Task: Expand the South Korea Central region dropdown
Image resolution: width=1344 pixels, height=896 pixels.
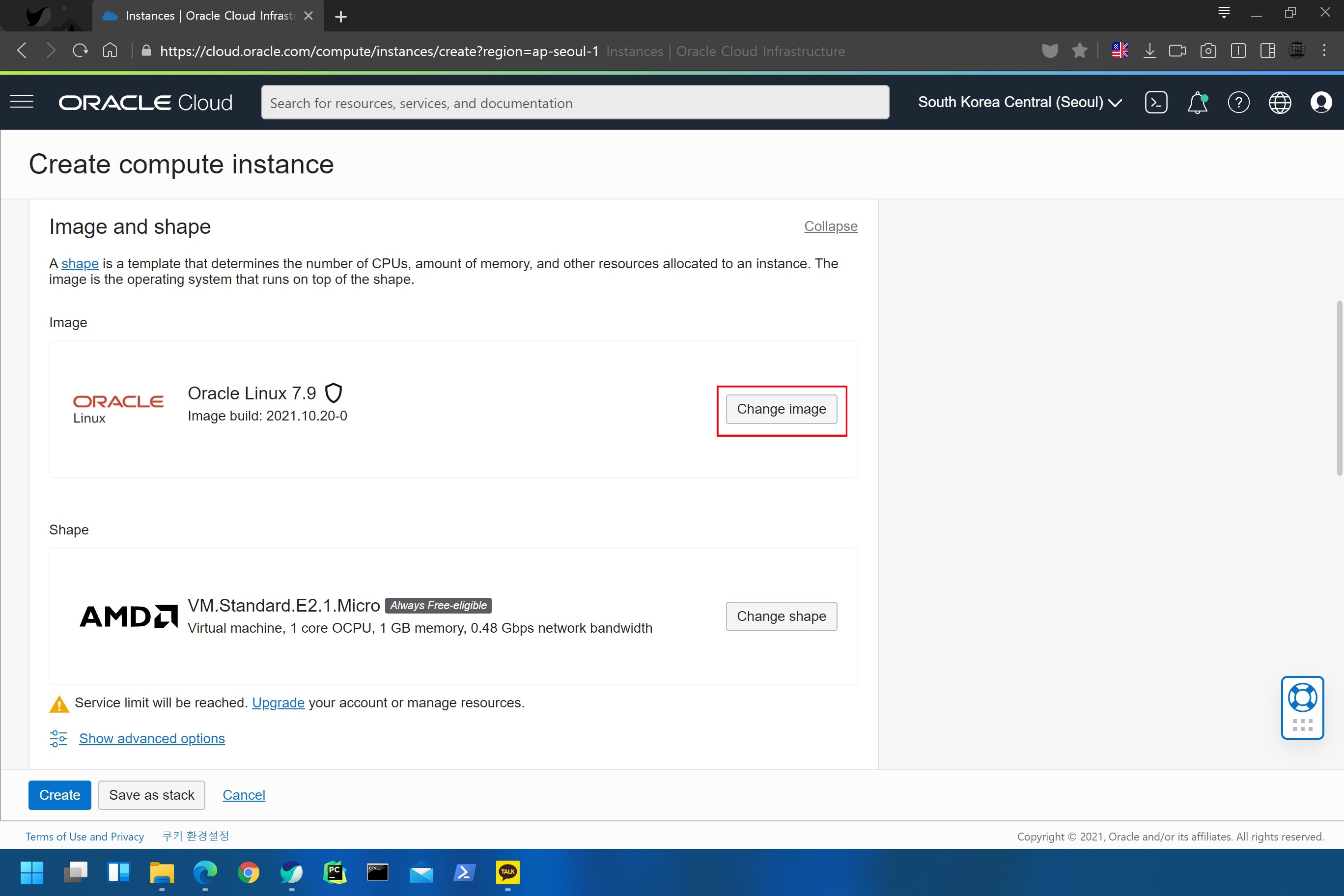Action: coord(1019,102)
